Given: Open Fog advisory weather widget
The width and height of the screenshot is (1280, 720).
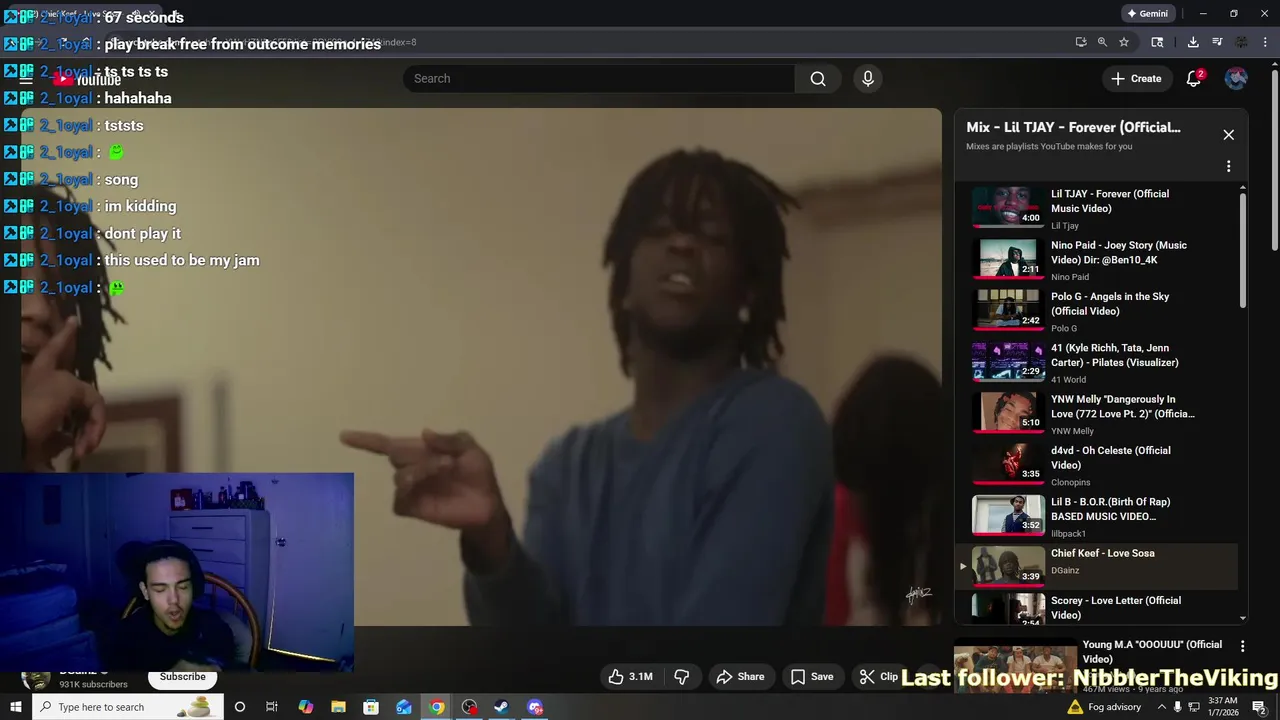Looking at the screenshot, I should click(1104, 707).
